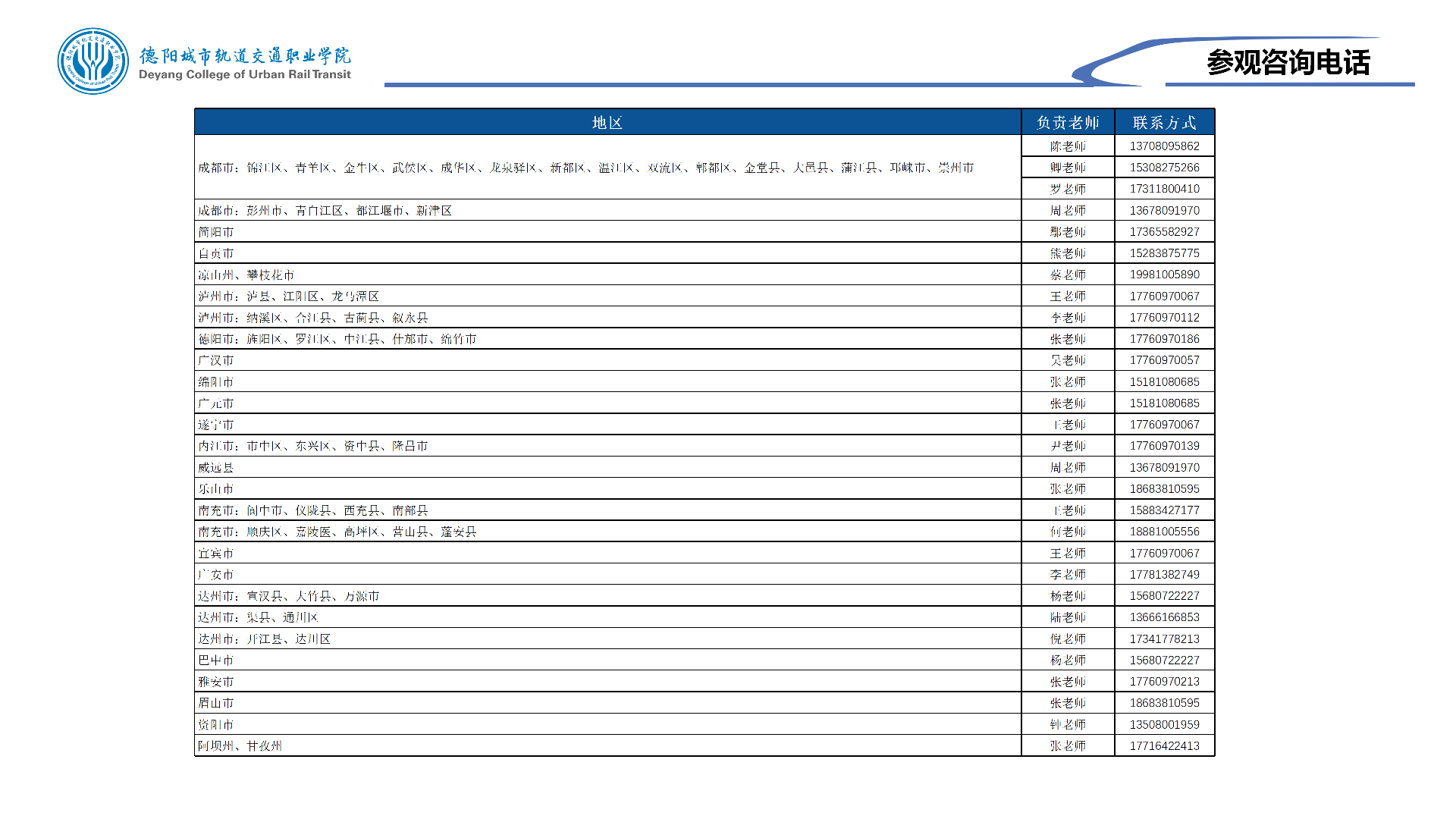1456x819 pixels.
Task: Click the college circular logo emblem
Action: click(93, 61)
